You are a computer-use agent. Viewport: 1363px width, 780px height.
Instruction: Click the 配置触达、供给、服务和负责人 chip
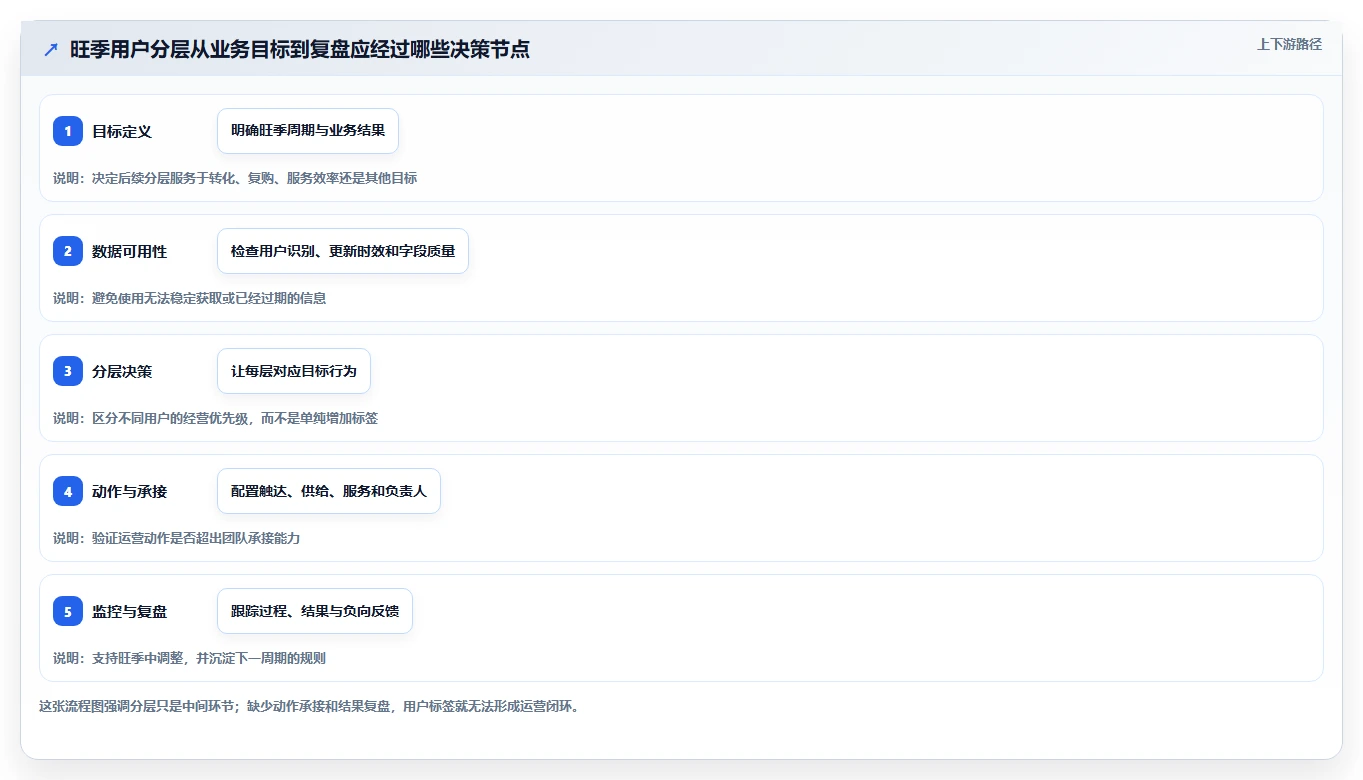pos(329,491)
